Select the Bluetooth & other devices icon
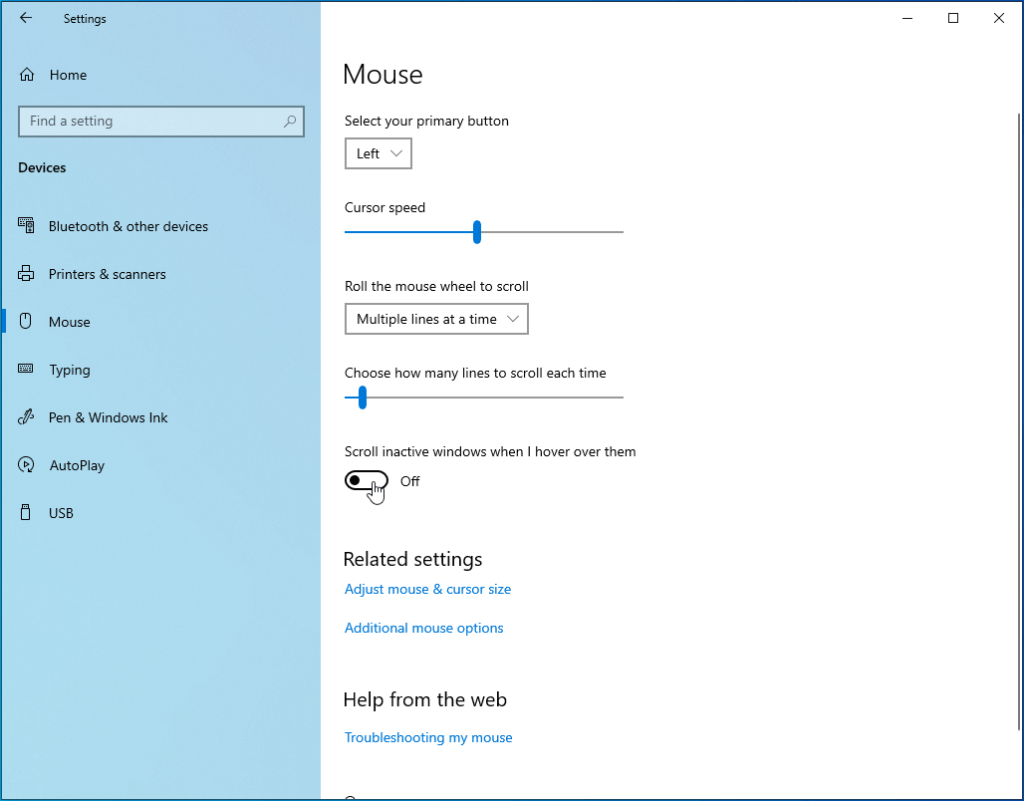The width and height of the screenshot is (1024, 801). (x=27, y=226)
